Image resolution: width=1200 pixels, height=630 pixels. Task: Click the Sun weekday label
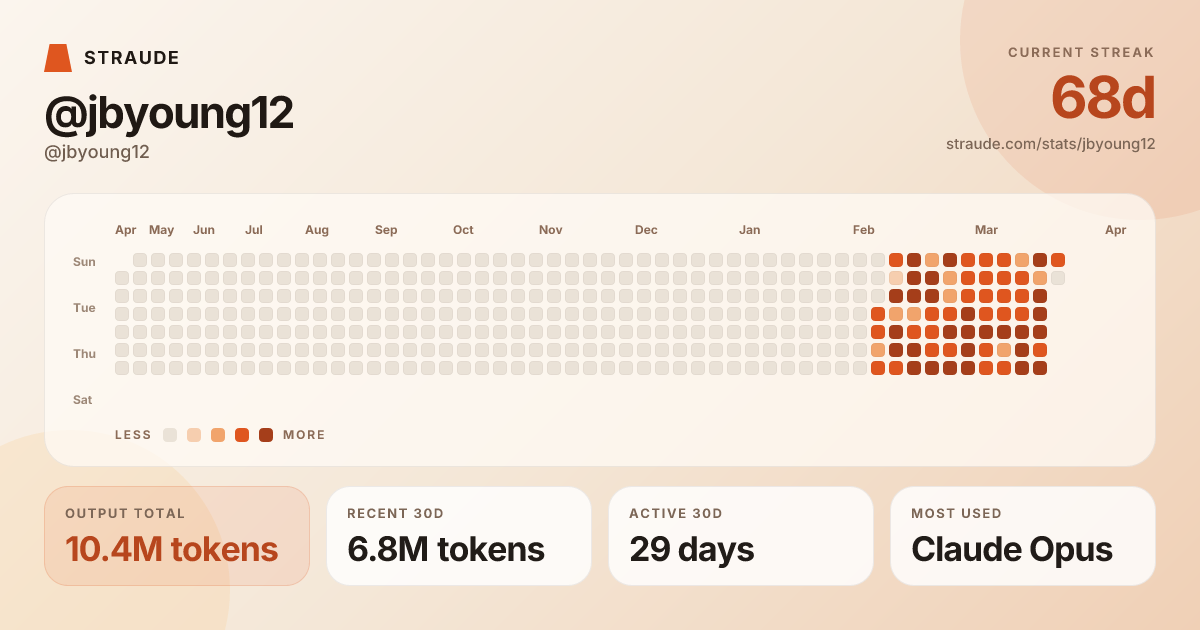click(x=84, y=262)
